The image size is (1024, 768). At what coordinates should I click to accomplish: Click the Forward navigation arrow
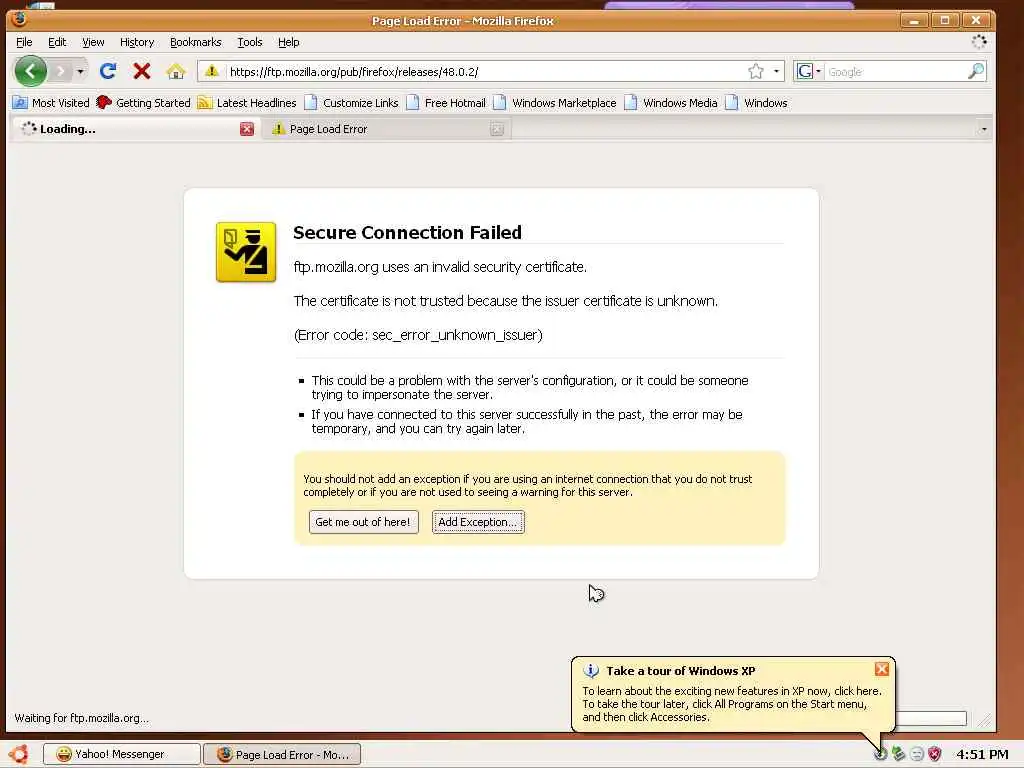[60, 71]
